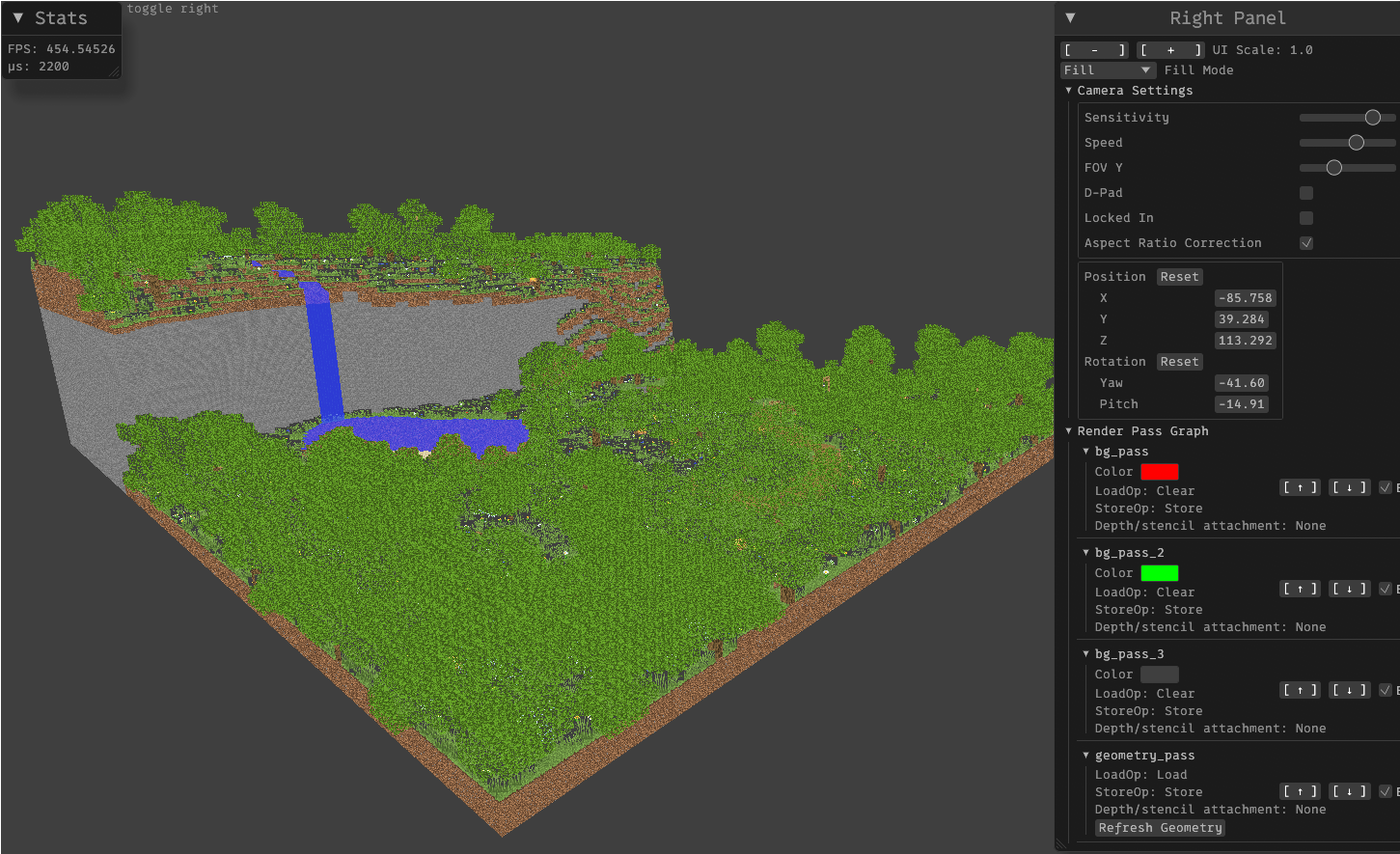Move bg_pass up with arrow button
Viewport: 1400px width, 854px height.
coord(1300,487)
